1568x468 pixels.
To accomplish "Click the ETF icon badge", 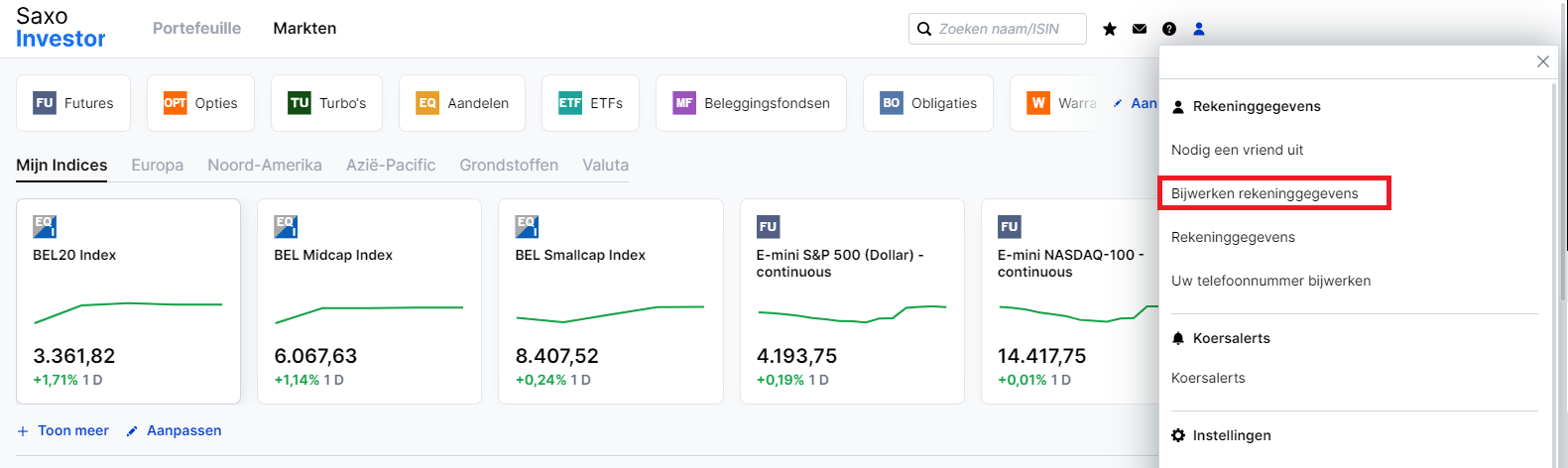I will click(570, 103).
